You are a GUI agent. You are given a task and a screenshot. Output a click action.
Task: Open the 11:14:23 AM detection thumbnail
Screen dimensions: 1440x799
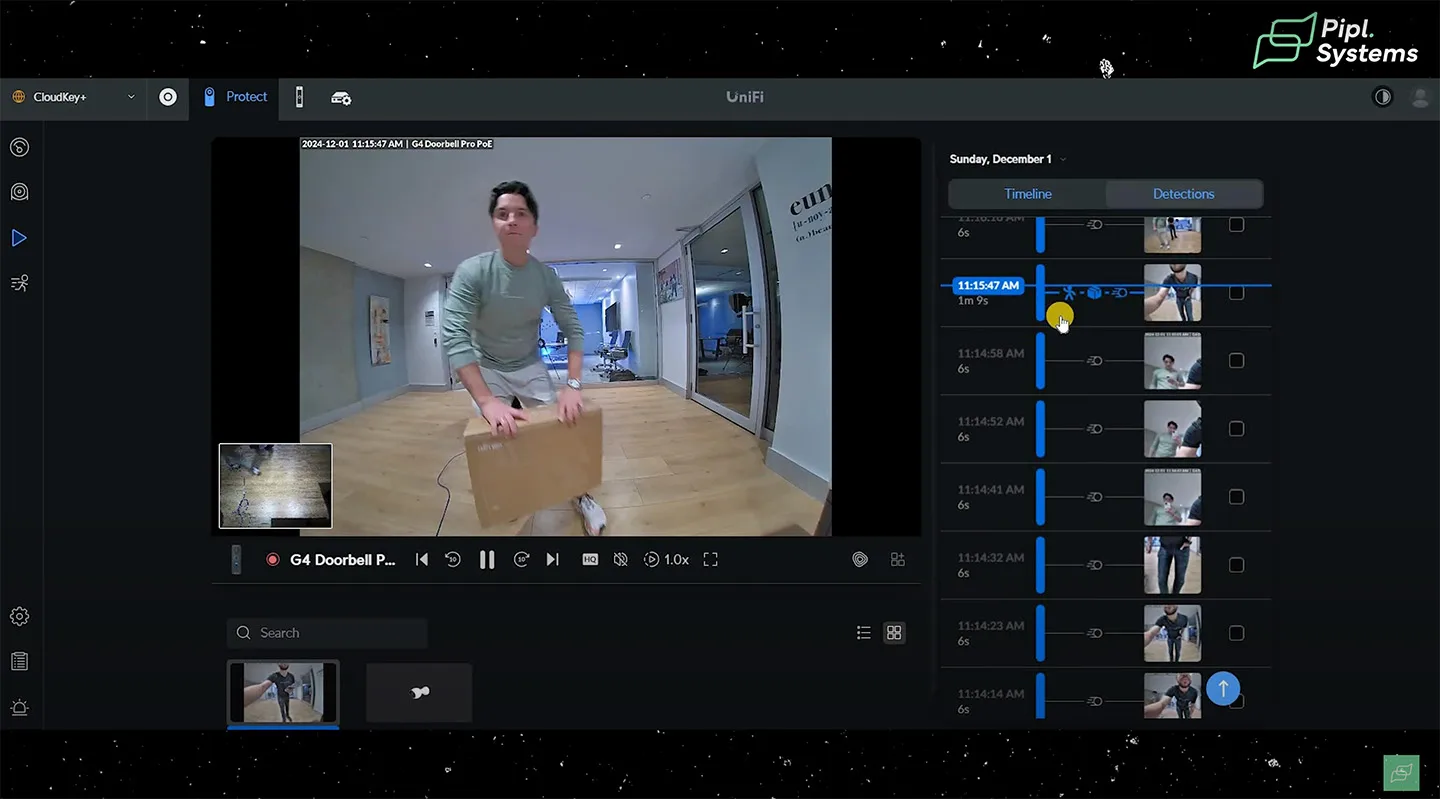coord(1173,633)
